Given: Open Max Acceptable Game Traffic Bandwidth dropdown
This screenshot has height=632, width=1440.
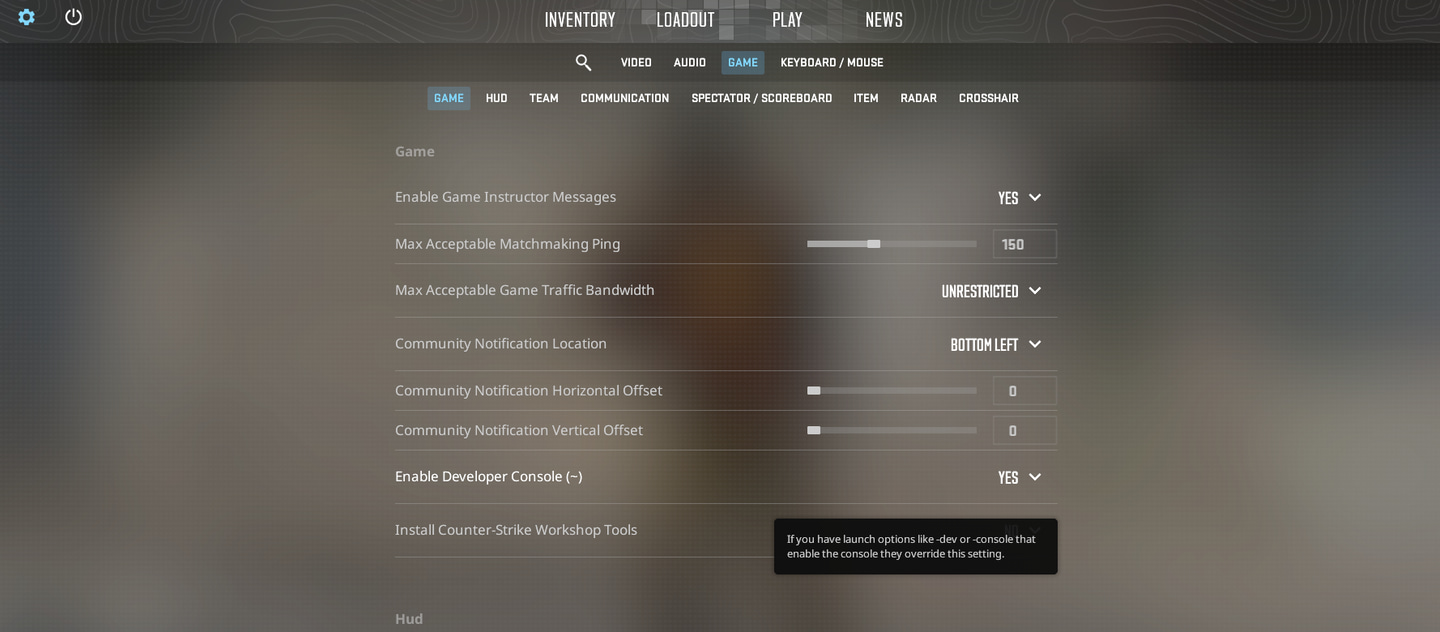Looking at the screenshot, I should [991, 291].
